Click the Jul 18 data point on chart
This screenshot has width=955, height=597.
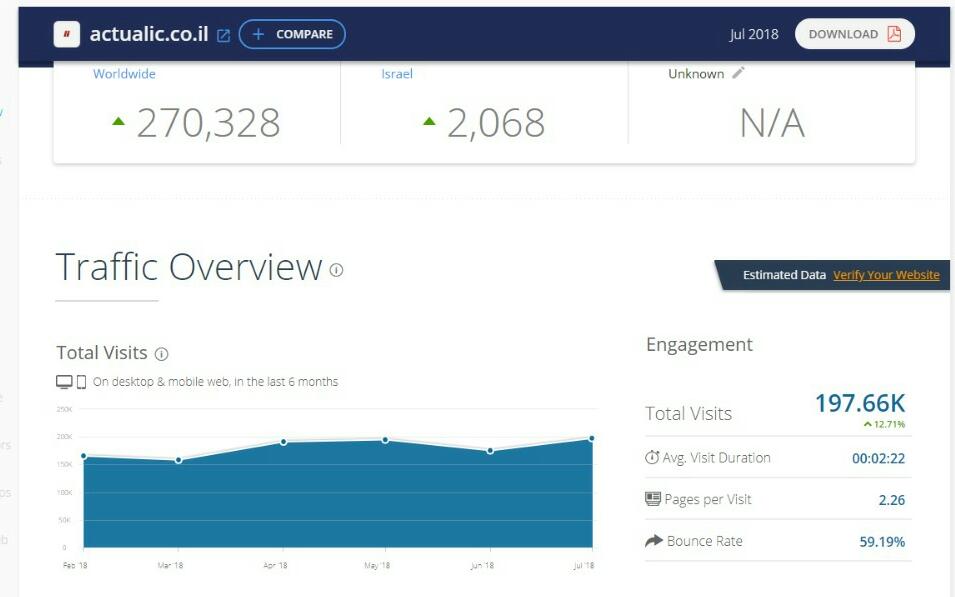[592, 438]
